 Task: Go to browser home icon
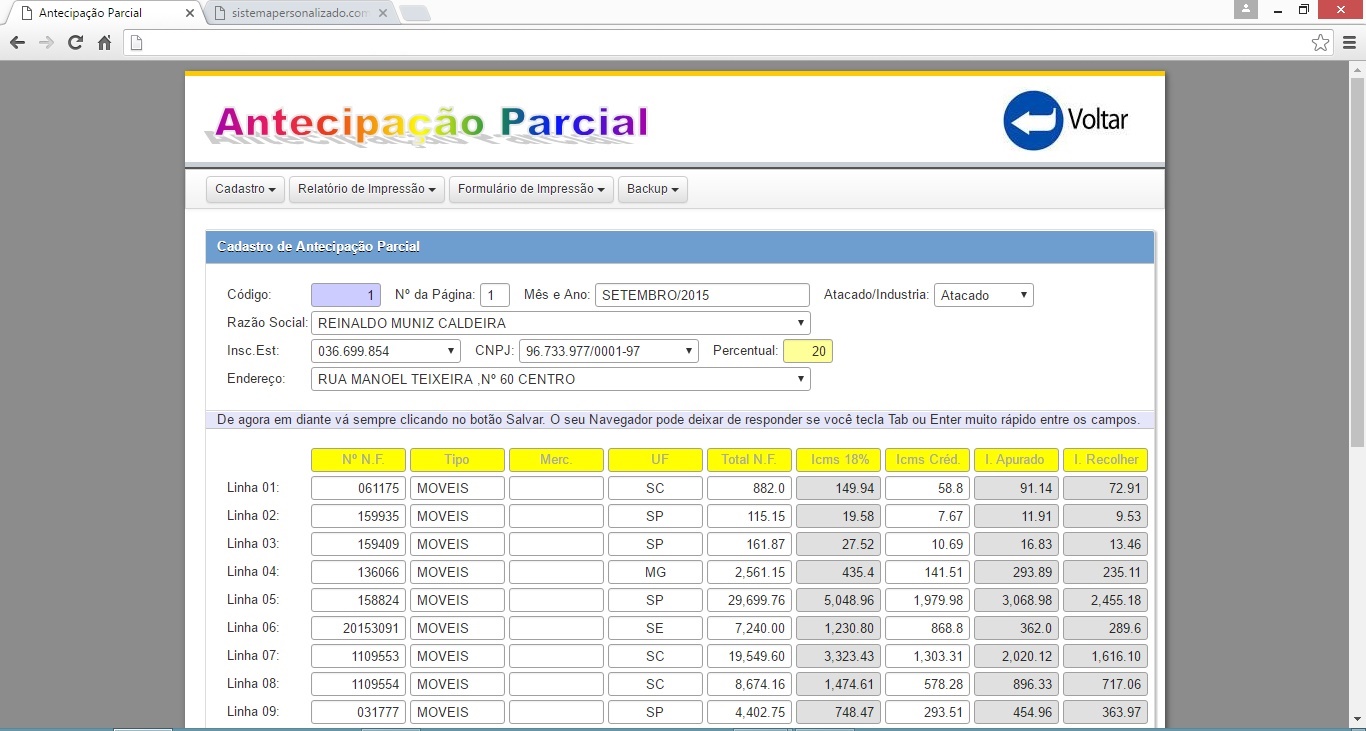point(104,42)
